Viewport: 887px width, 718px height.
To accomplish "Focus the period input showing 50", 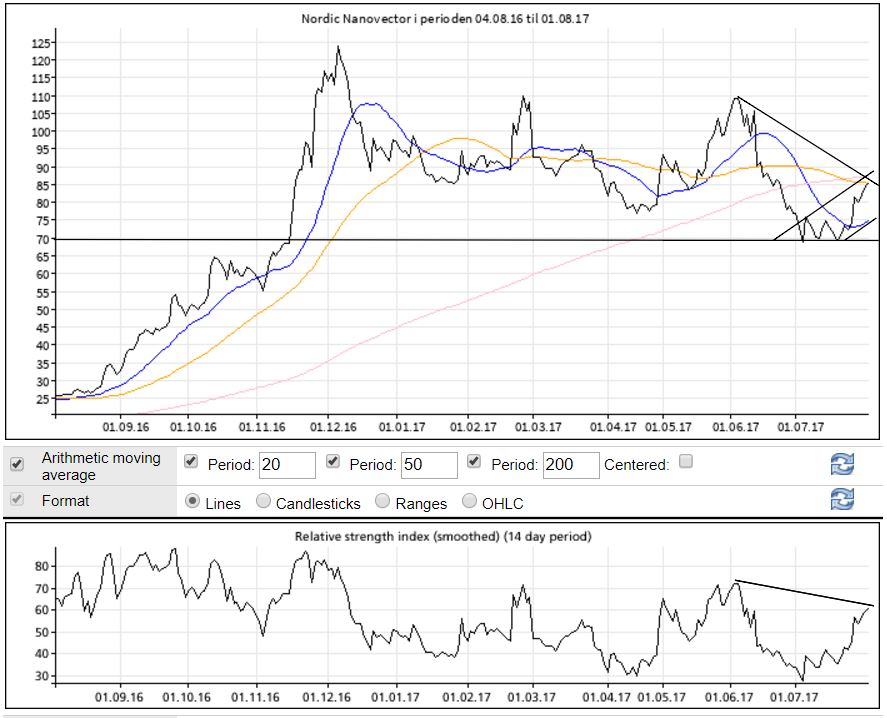I will (x=428, y=465).
